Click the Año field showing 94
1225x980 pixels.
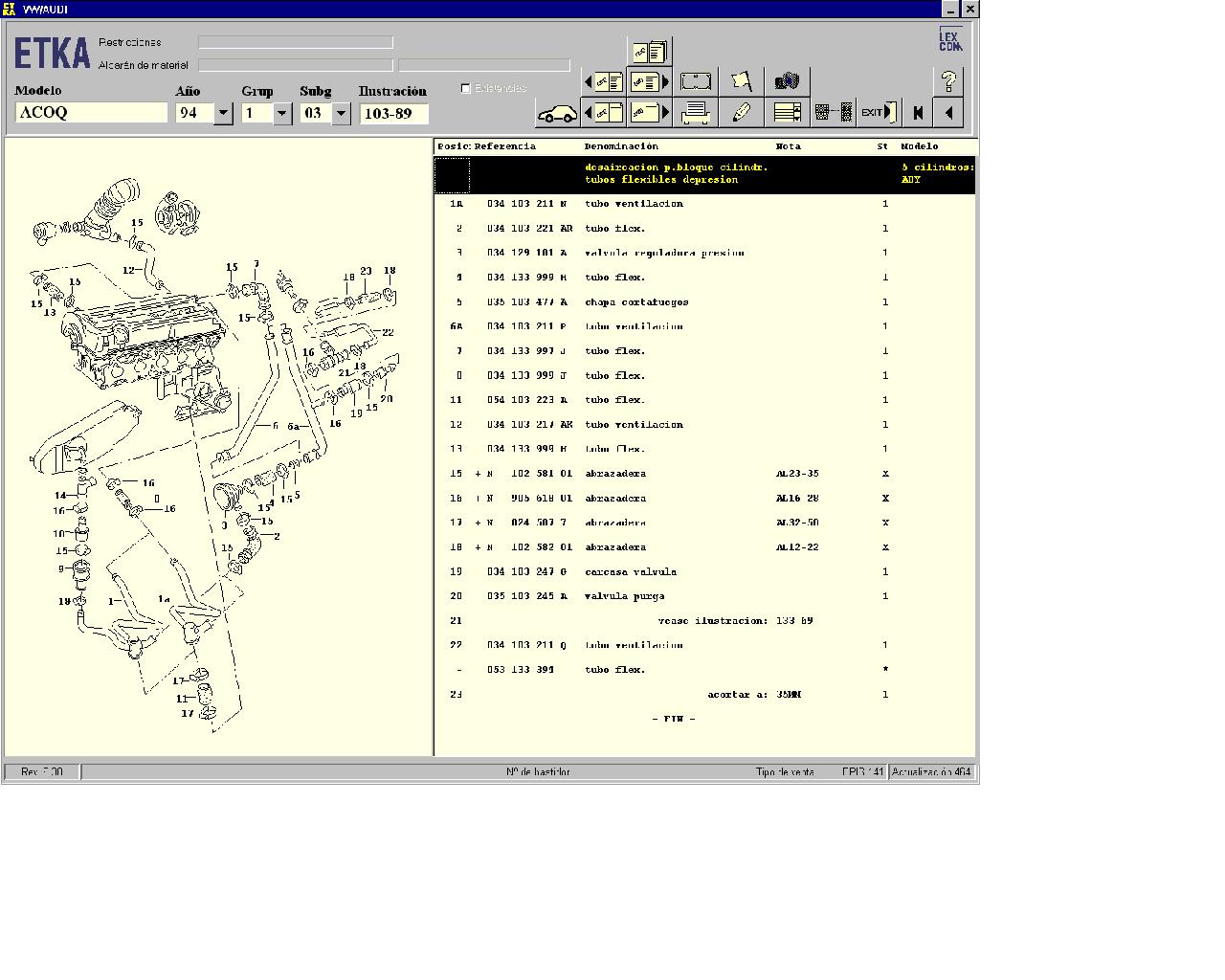(195, 113)
